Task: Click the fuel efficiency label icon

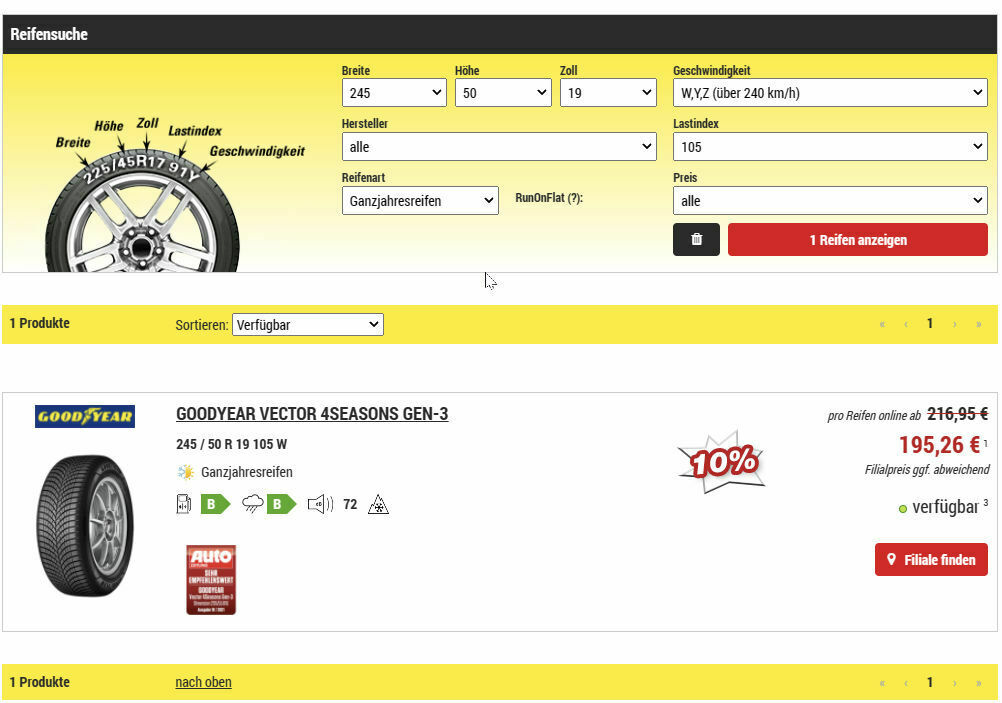Action: [x=184, y=504]
